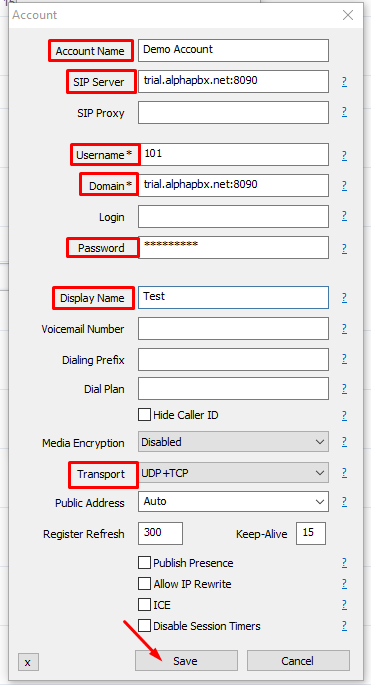Open help link for Login
Viewport: 371px width, 685px height.
pos(344,216)
